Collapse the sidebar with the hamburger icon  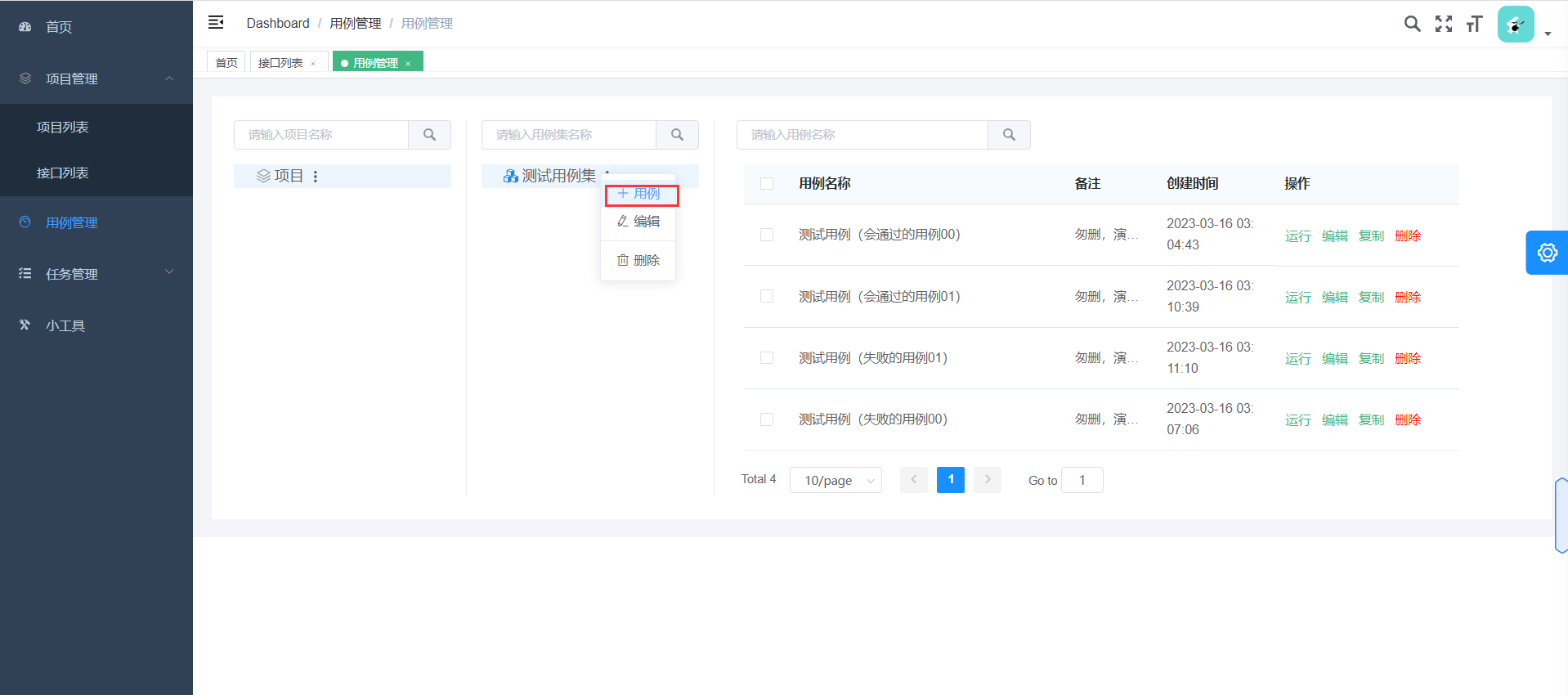216,22
